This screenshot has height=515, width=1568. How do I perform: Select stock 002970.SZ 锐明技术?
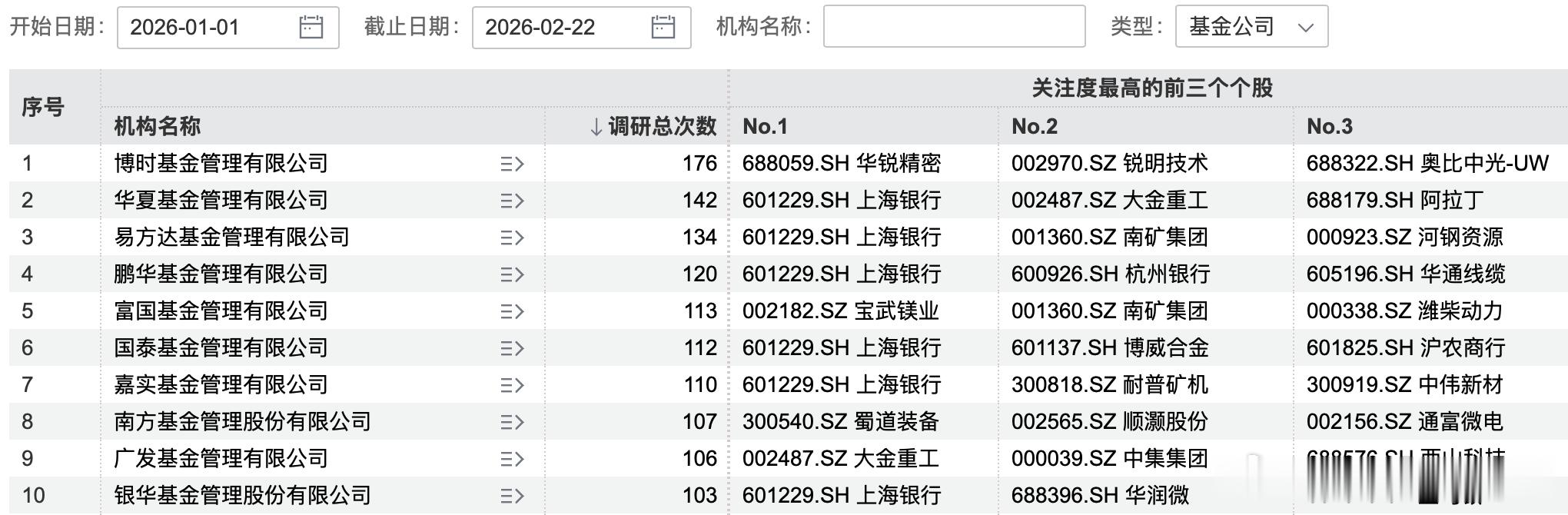[x=1110, y=163]
